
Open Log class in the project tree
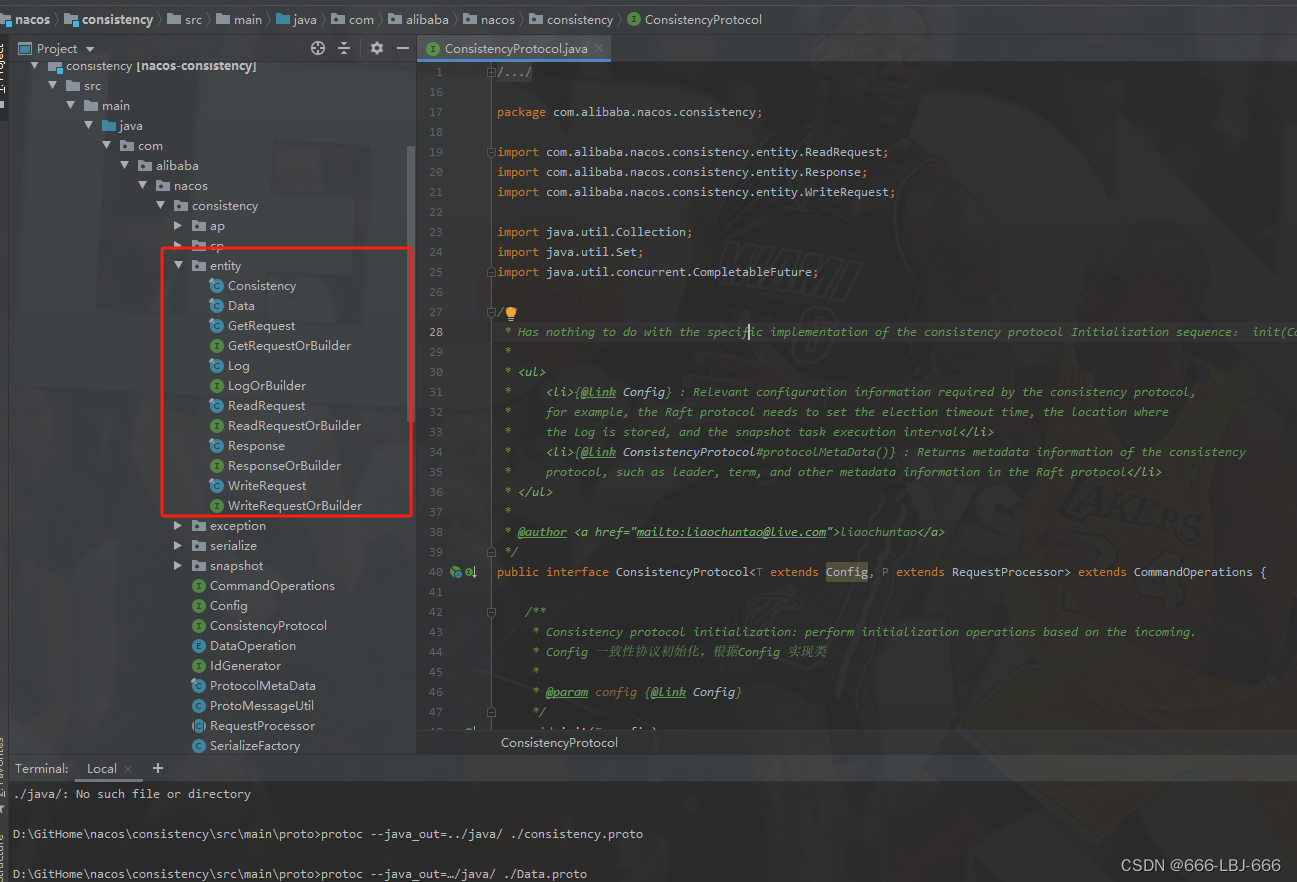point(238,366)
